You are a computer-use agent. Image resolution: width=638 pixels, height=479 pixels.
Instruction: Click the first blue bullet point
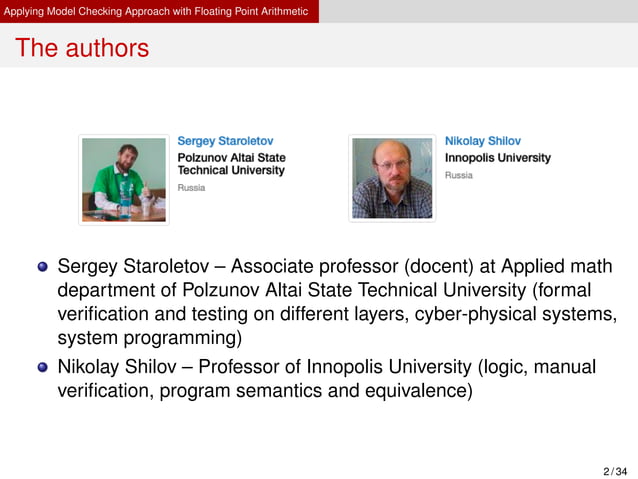(x=43, y=267)
